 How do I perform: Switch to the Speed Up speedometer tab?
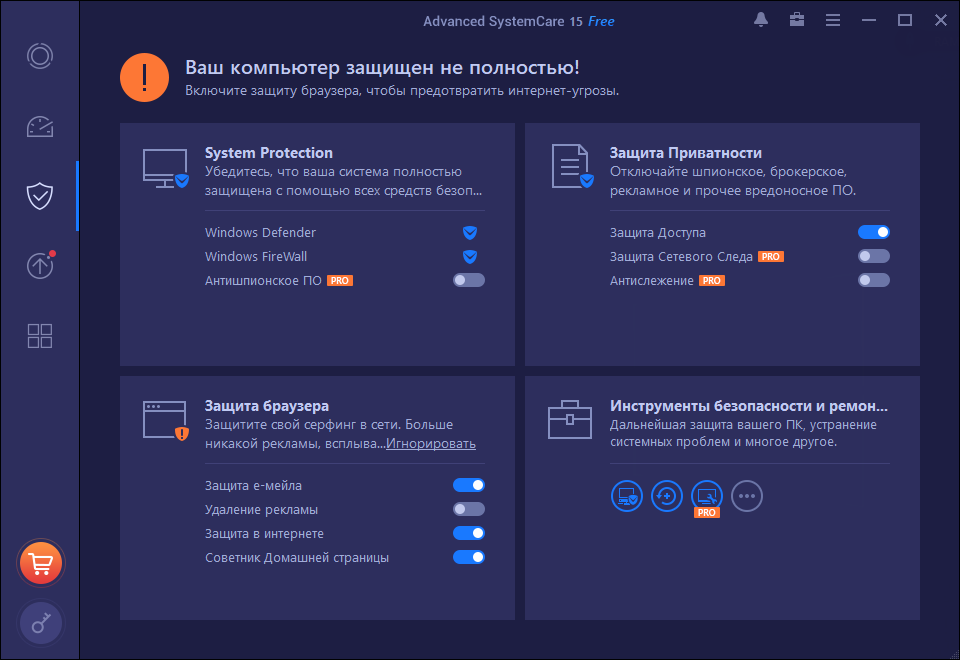pyautogui.click(x=39, y=127)
